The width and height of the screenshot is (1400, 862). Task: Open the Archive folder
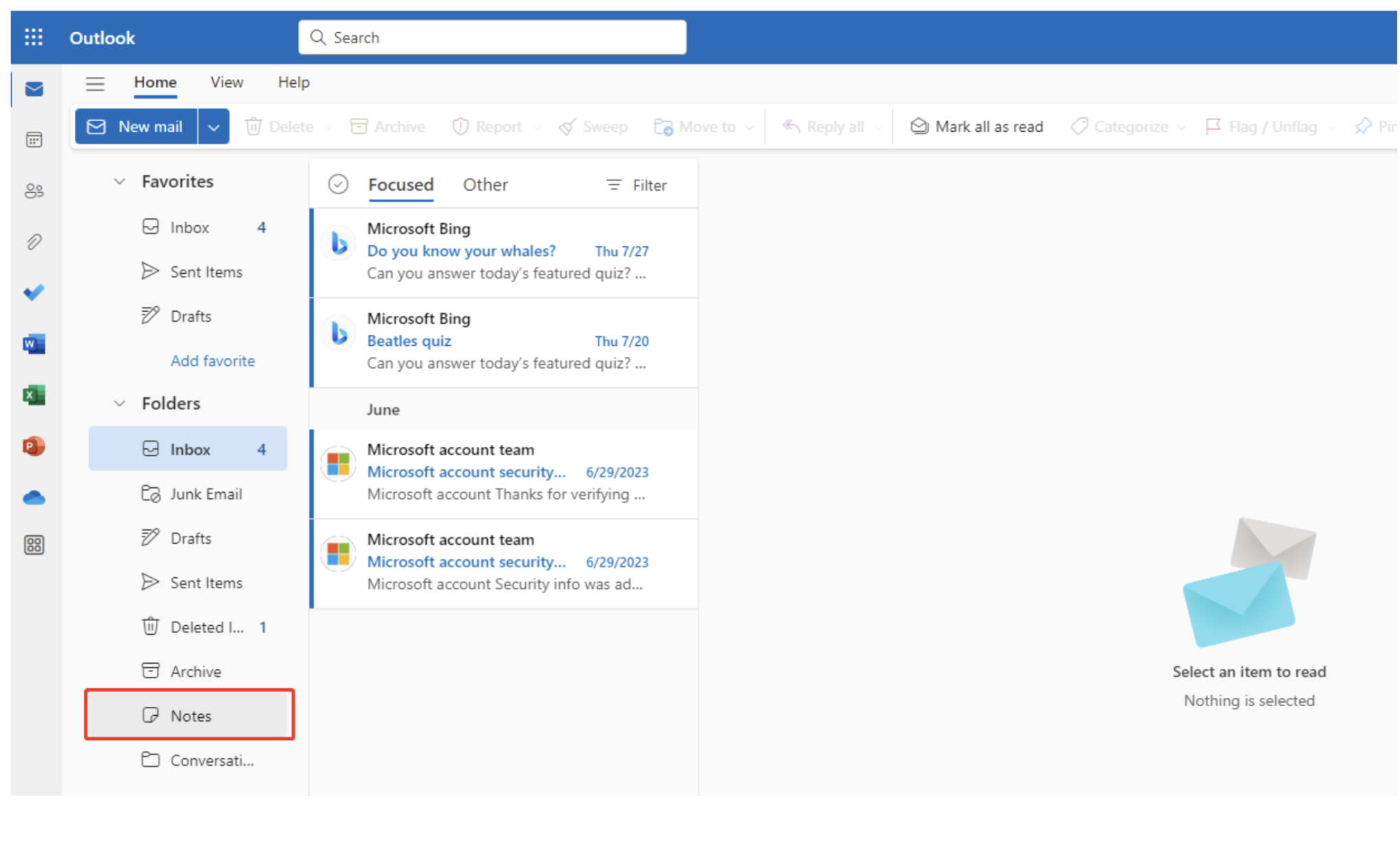tap(188, 671)
